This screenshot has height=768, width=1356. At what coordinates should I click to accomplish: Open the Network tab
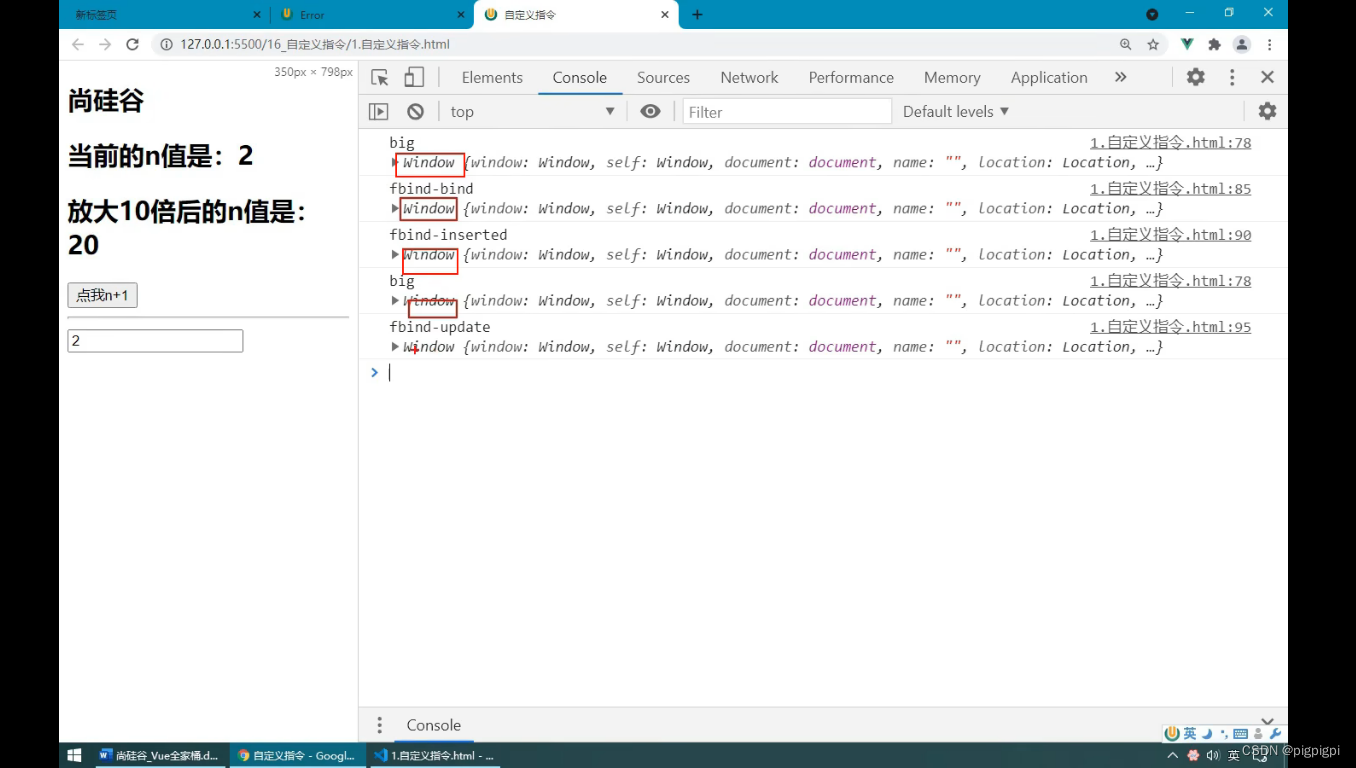point(749,77)
